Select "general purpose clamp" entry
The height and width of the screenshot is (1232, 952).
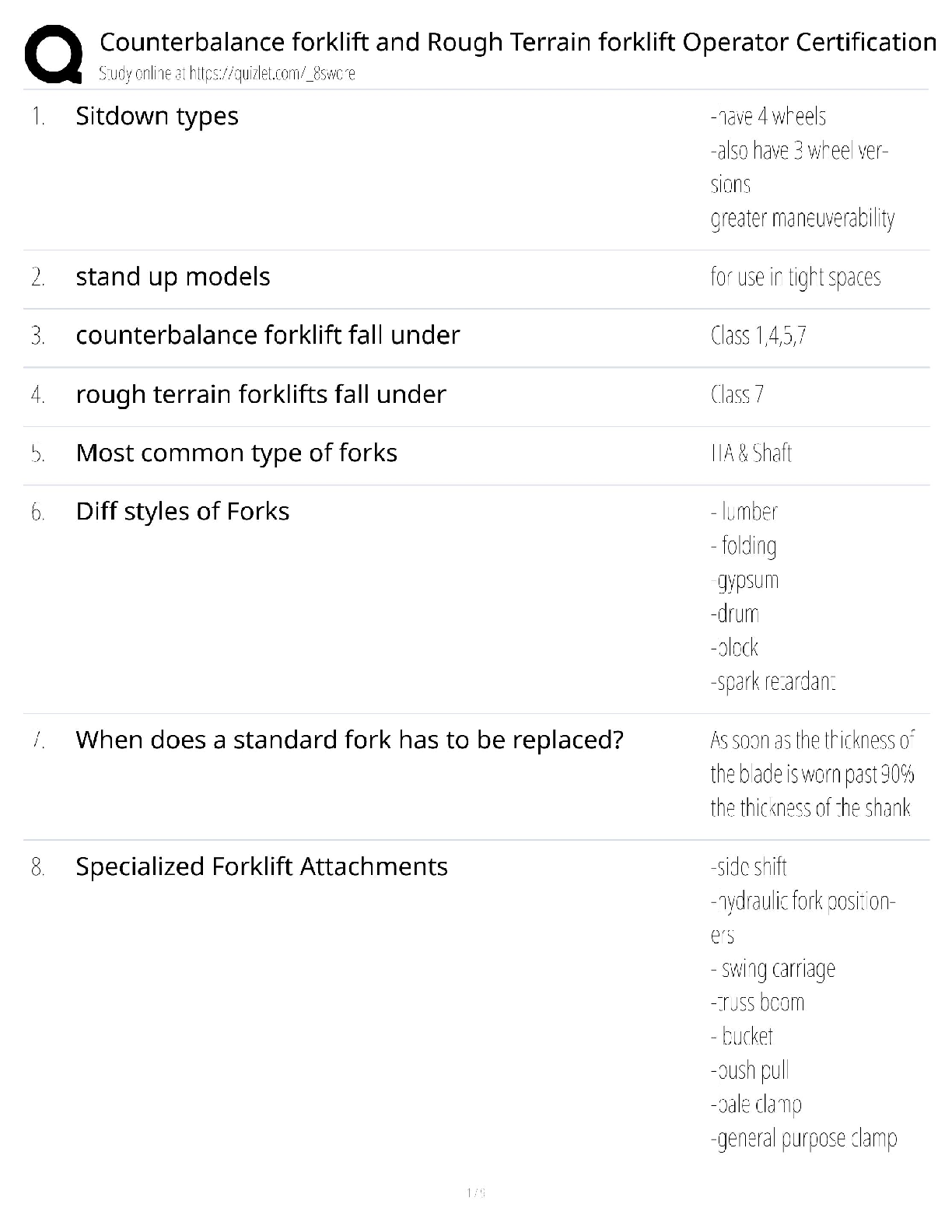click(803, 1139)
